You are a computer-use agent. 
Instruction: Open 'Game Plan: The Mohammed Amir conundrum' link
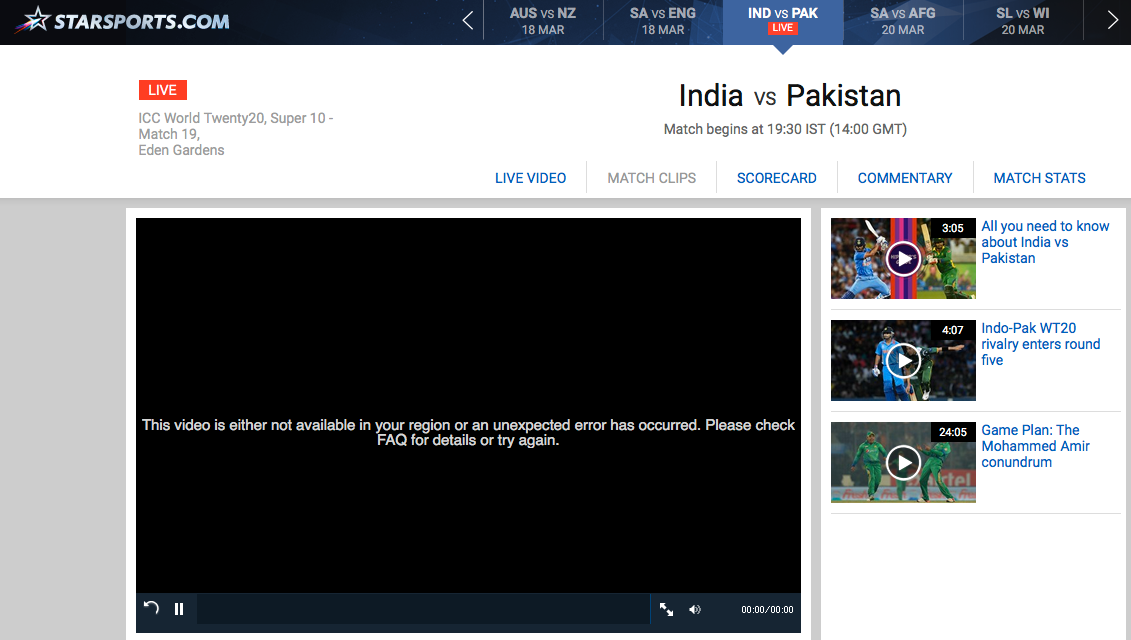click(x=1035, y=446)
